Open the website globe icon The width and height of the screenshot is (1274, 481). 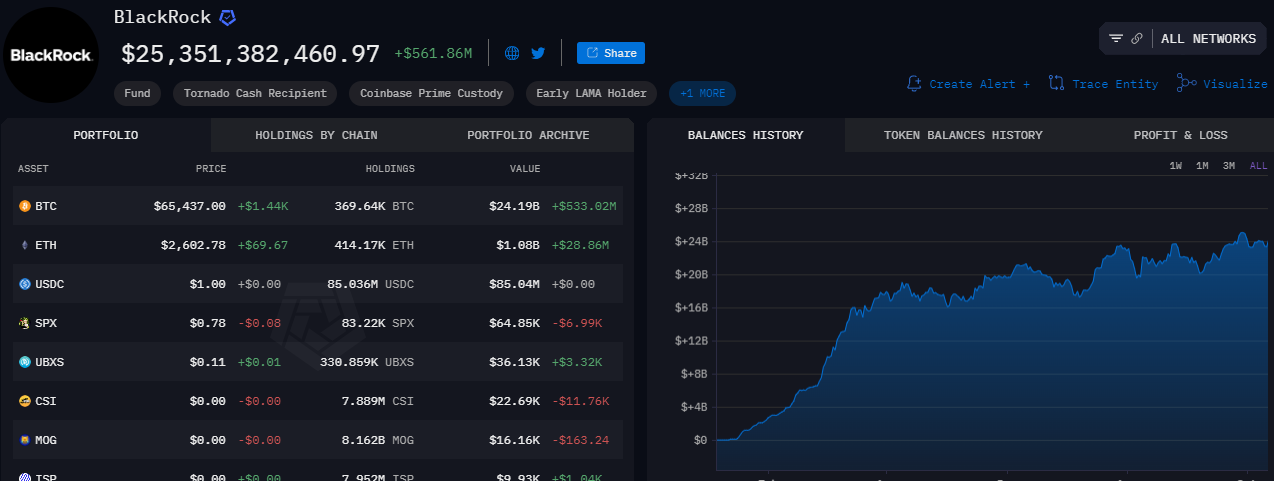point(512,53)
